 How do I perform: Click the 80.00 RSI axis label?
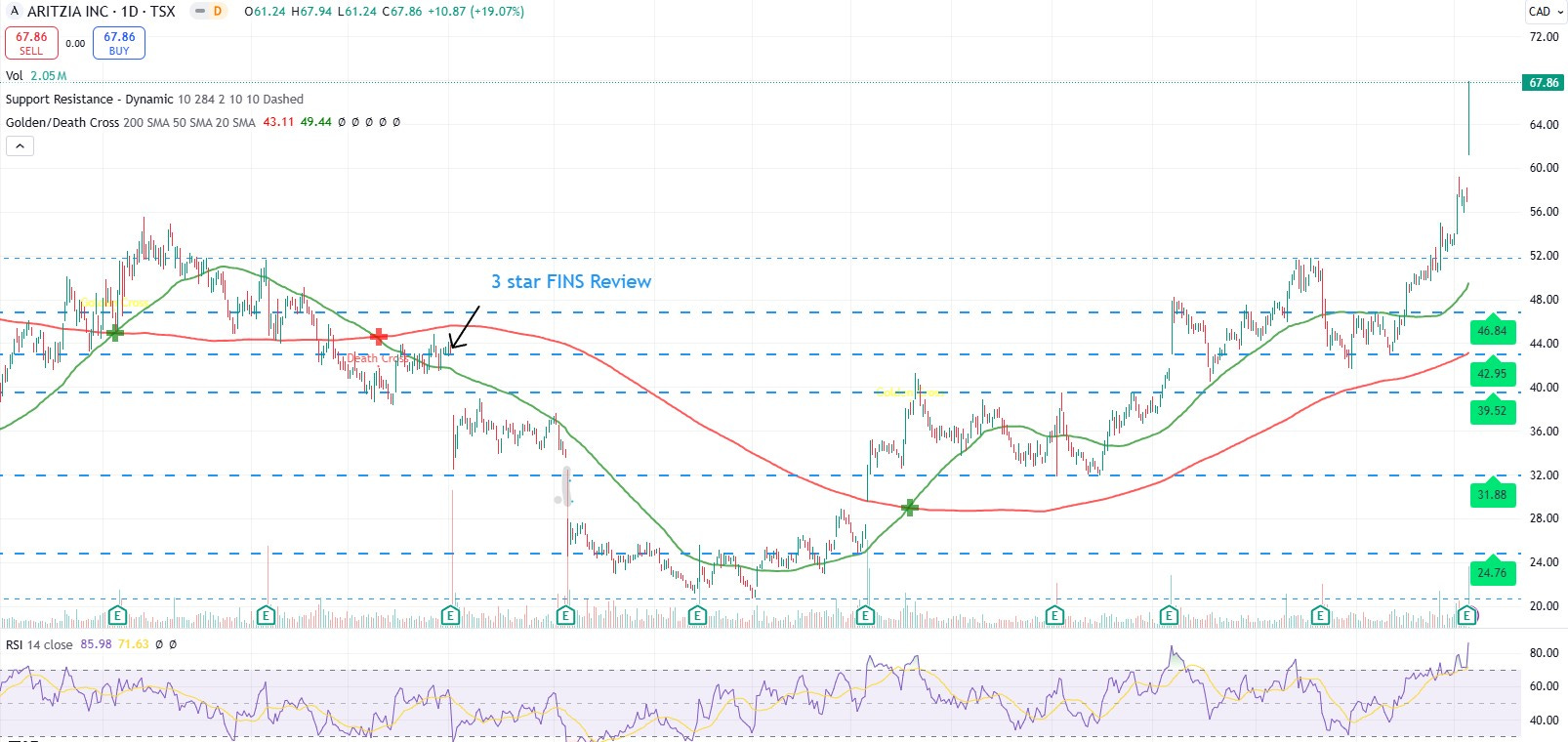(x=1544, y=653)
